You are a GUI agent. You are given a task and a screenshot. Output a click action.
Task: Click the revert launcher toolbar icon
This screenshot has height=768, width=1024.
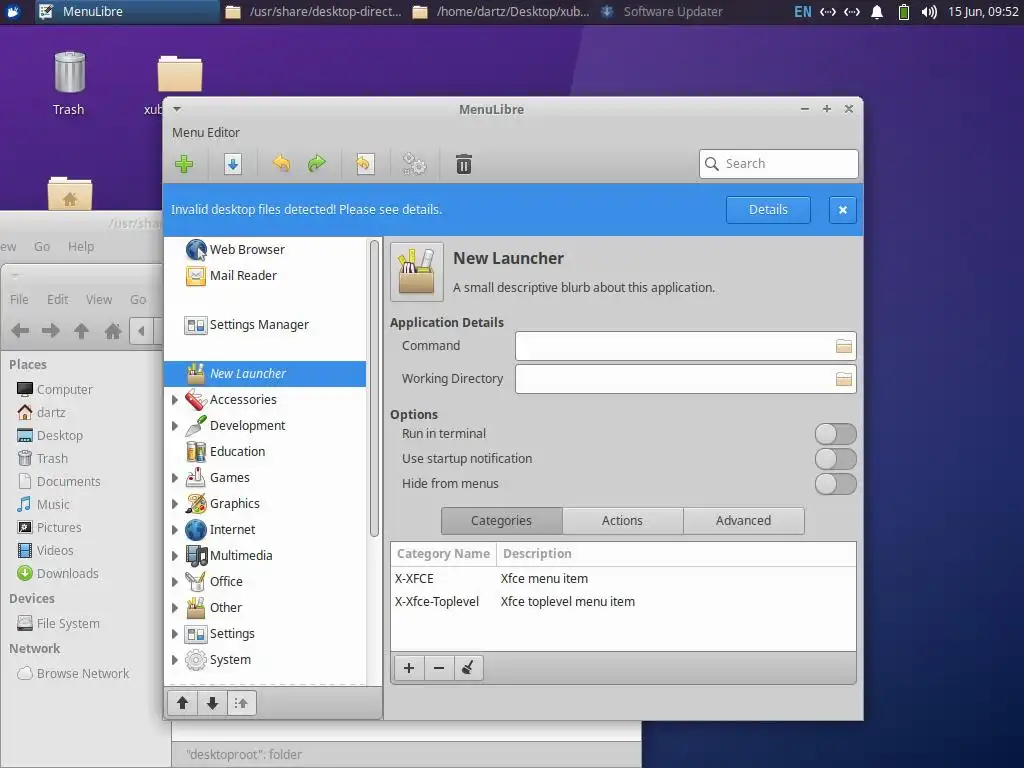pos(364,163)
